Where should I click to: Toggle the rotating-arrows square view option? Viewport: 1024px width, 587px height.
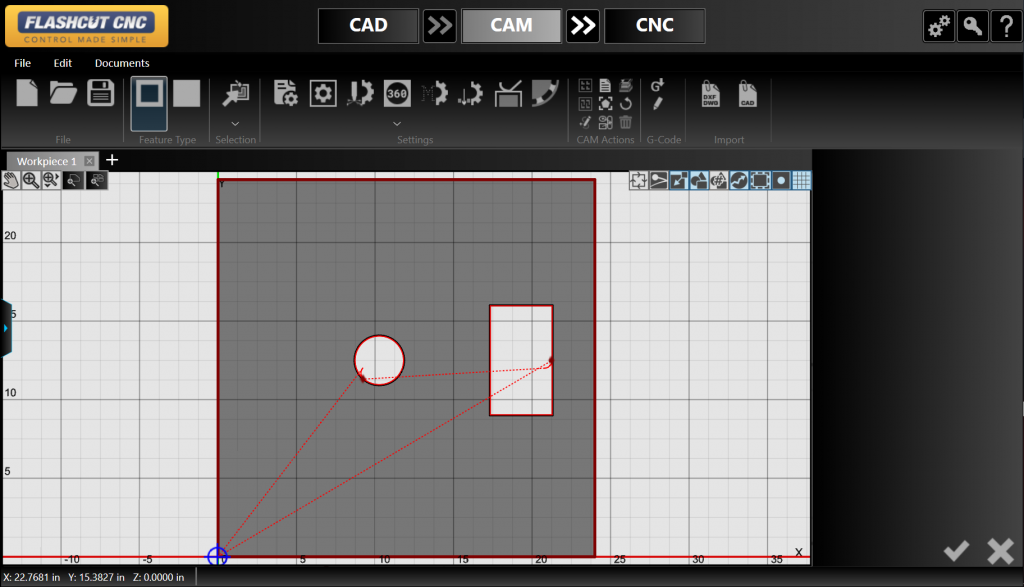[638, 180]
